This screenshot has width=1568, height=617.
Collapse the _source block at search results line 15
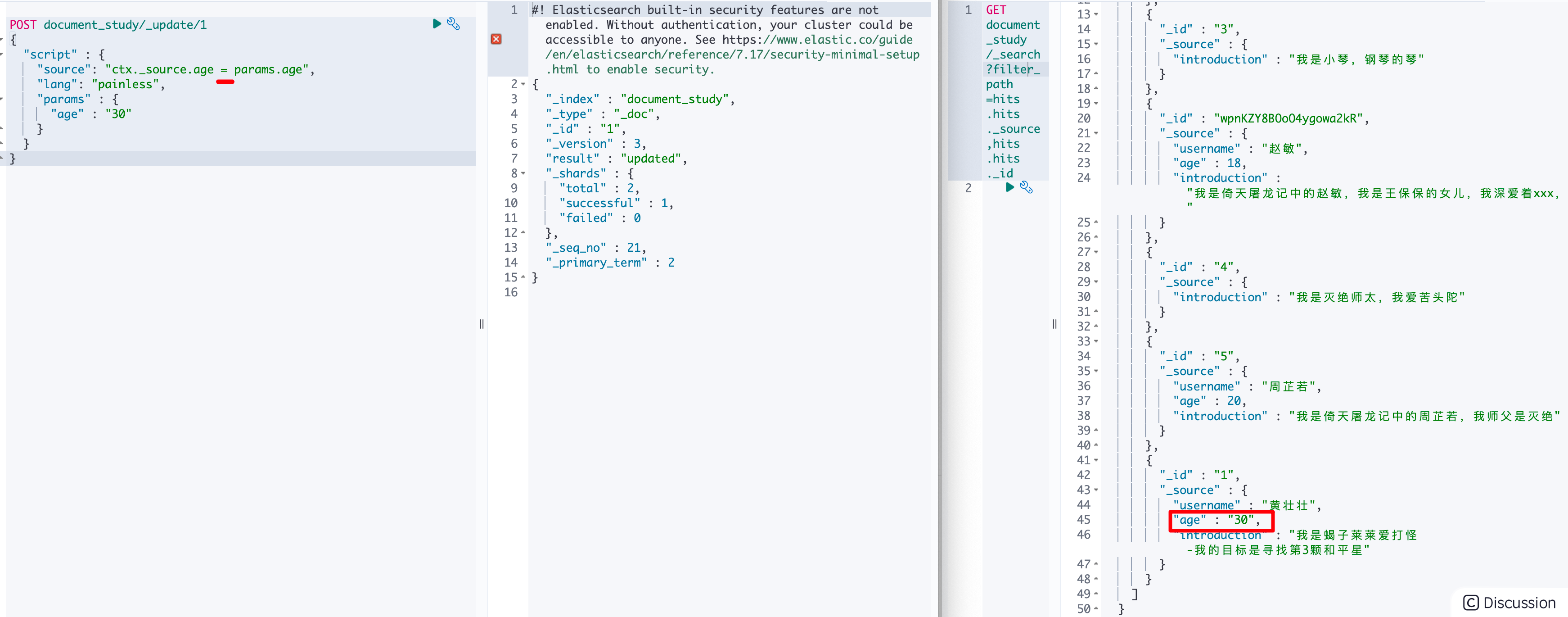coord(1096,44)
